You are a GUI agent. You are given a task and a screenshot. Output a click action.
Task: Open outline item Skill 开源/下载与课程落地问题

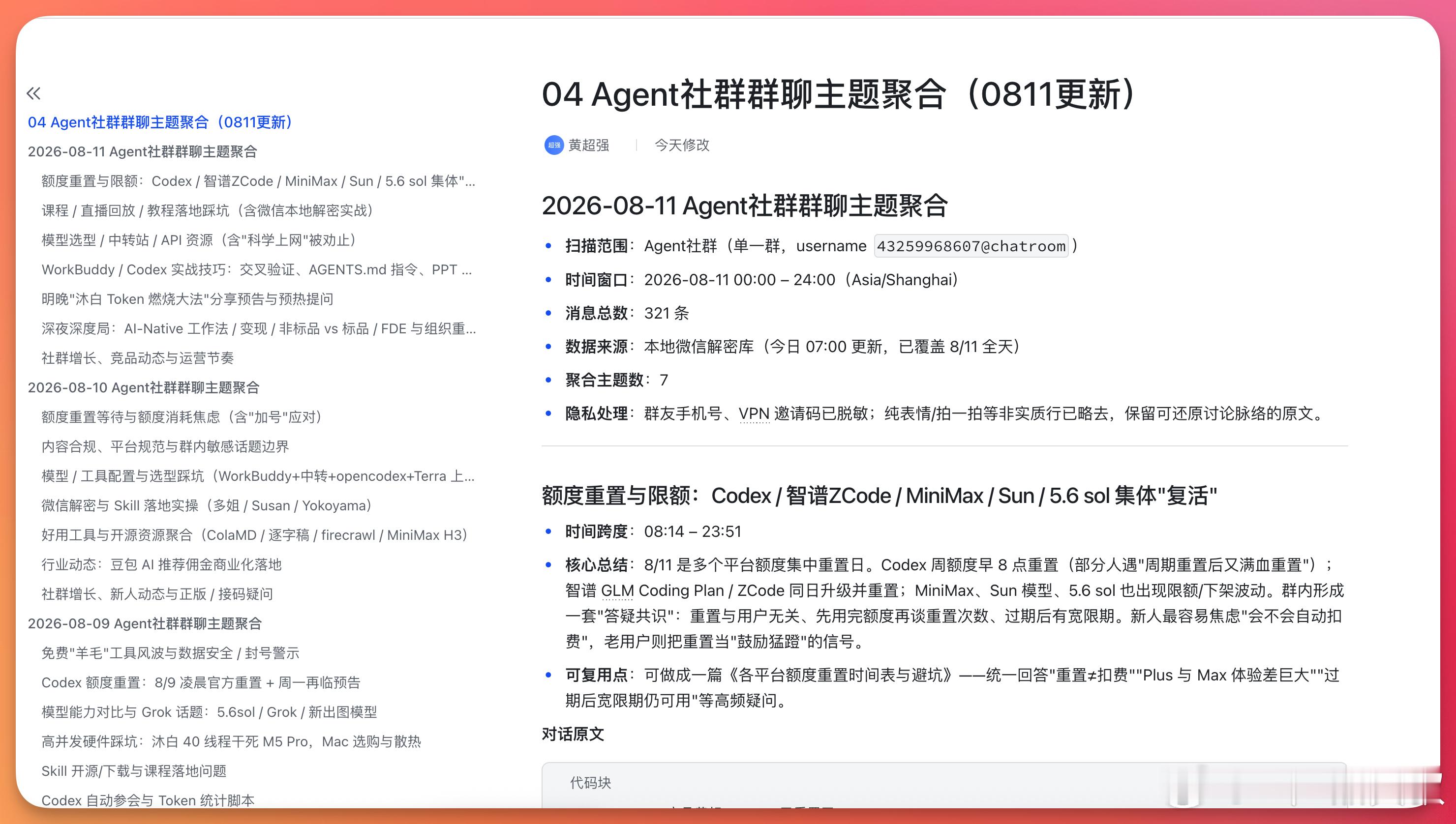pyautogui.click(x=134, y=771)
